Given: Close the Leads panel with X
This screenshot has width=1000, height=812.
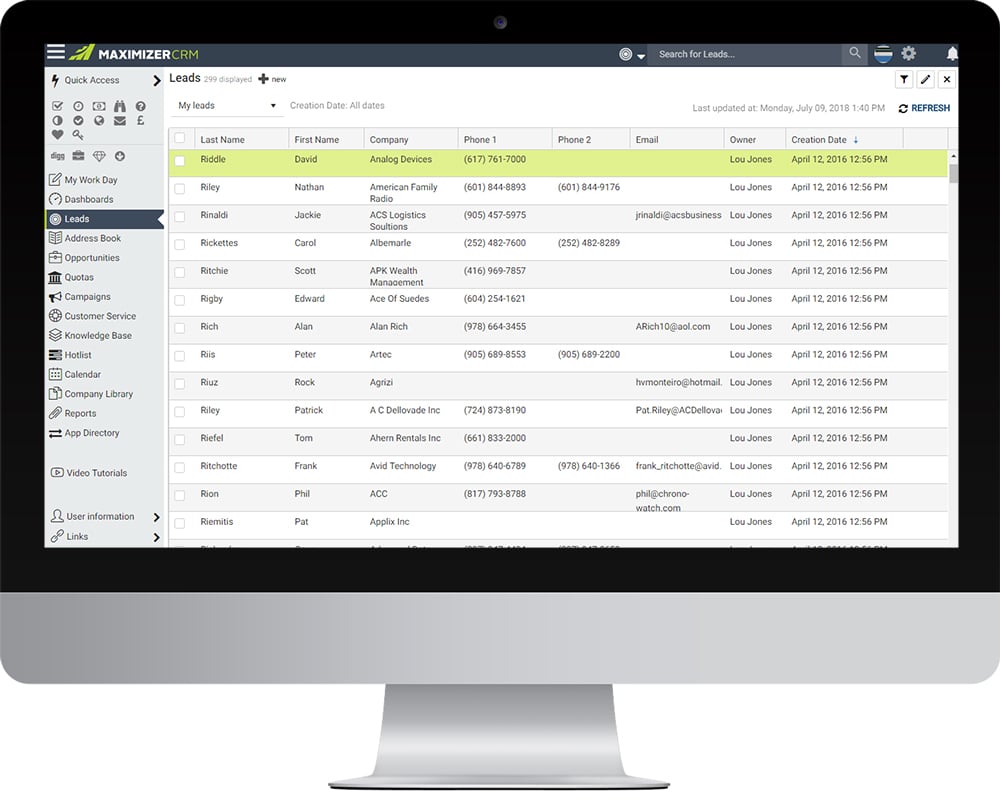Looking at the screenshot, I should coord(947,79).
